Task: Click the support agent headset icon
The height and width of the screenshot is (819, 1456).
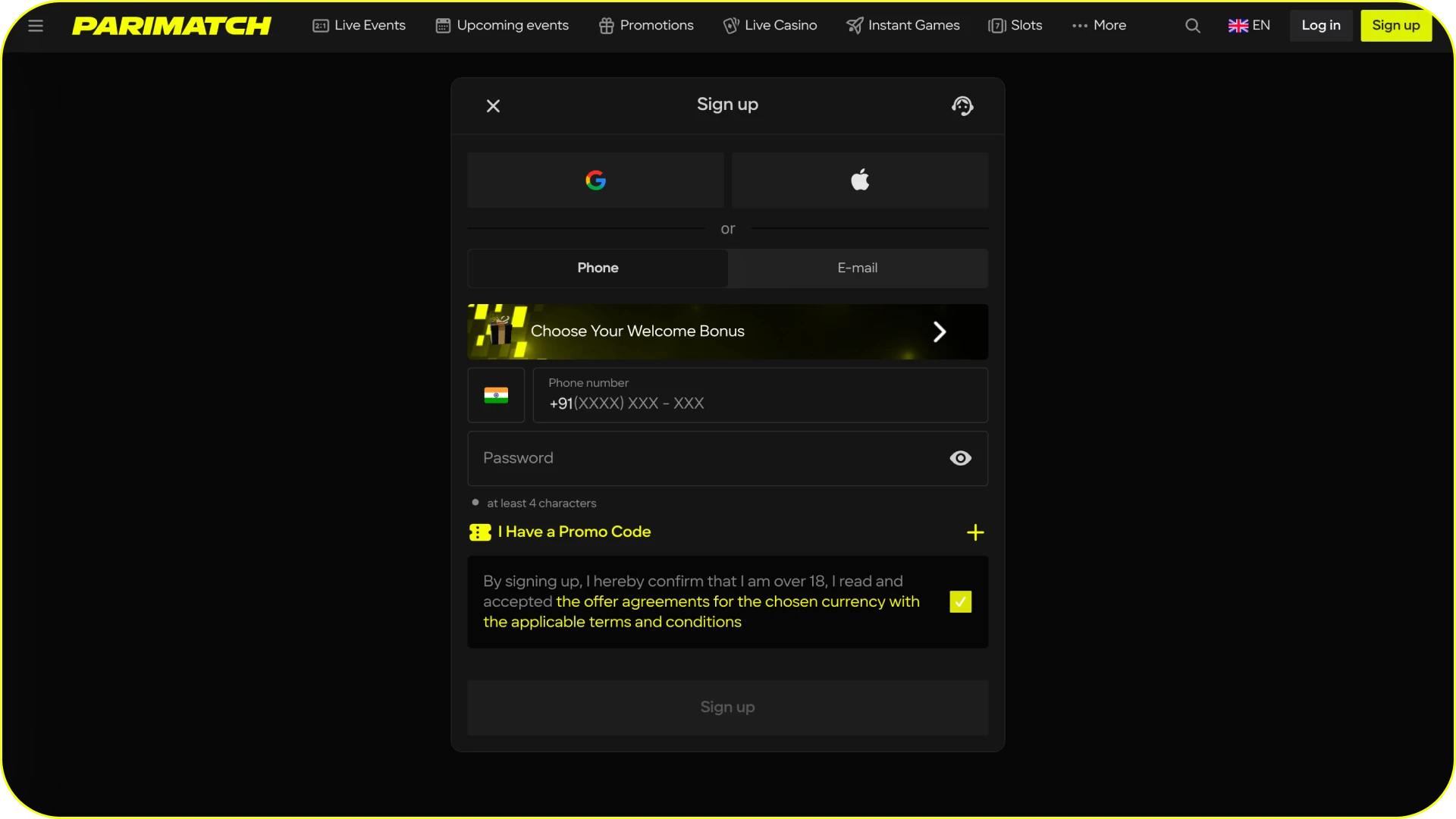Action: [962, 105]
